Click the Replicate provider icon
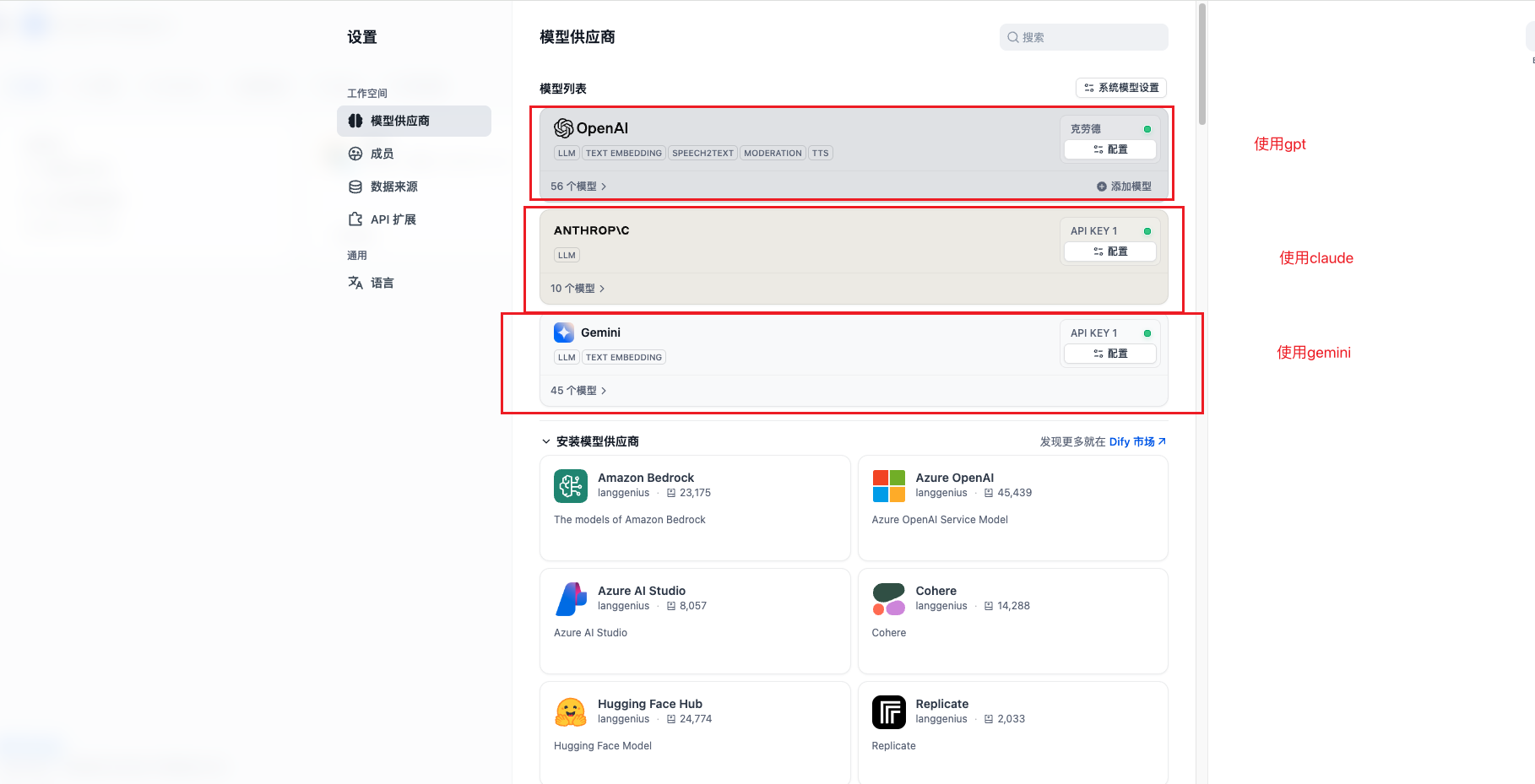This screenshot has height=784, width=1535. tap(888, 712)
